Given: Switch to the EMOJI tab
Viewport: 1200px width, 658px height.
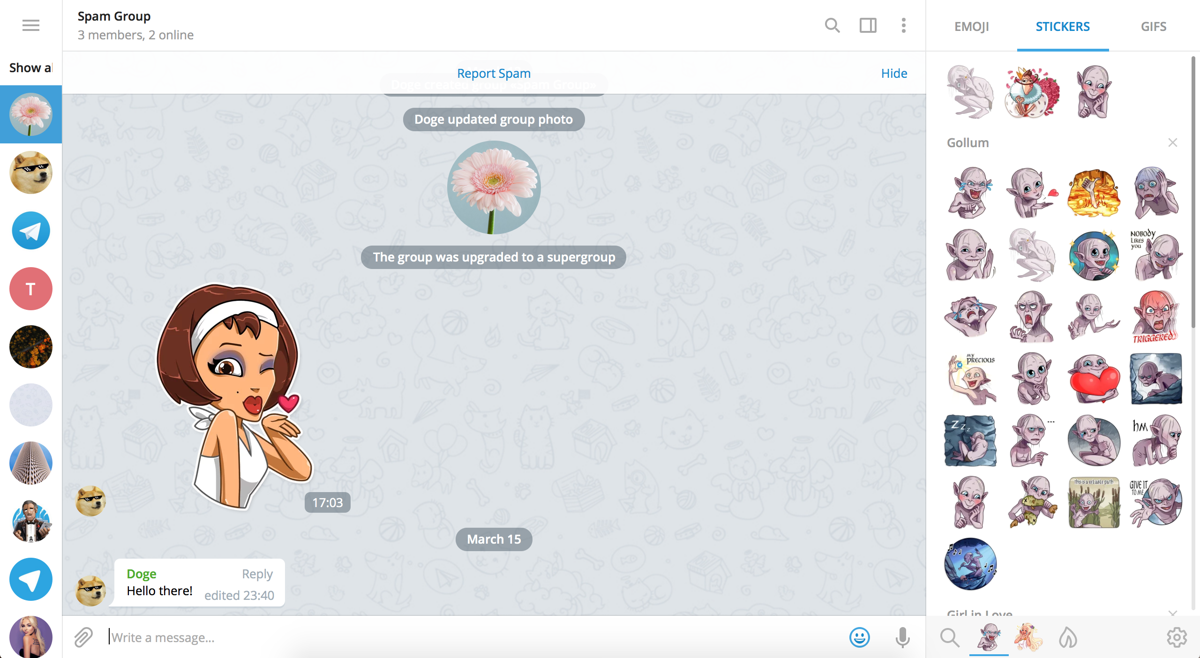Looking at the screenshot, I should [972, 26].
